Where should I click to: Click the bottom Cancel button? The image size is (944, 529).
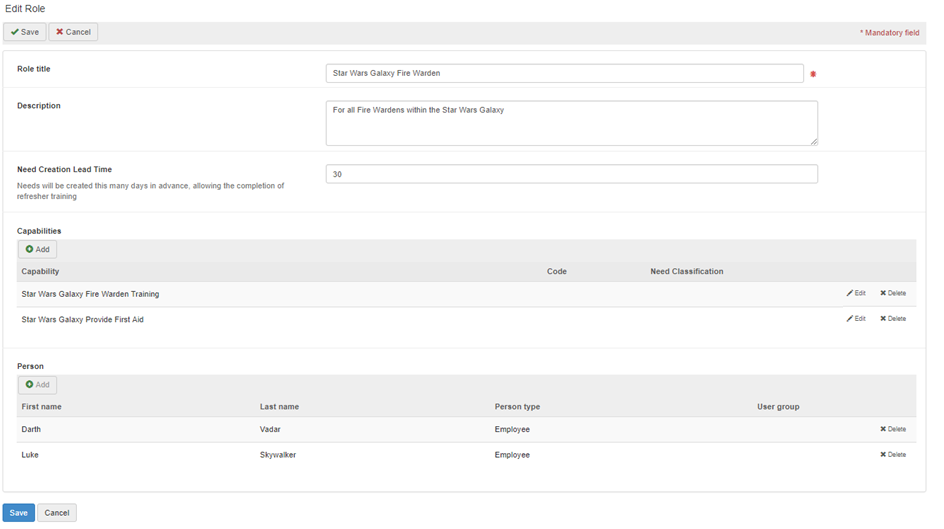coord(57,513)
